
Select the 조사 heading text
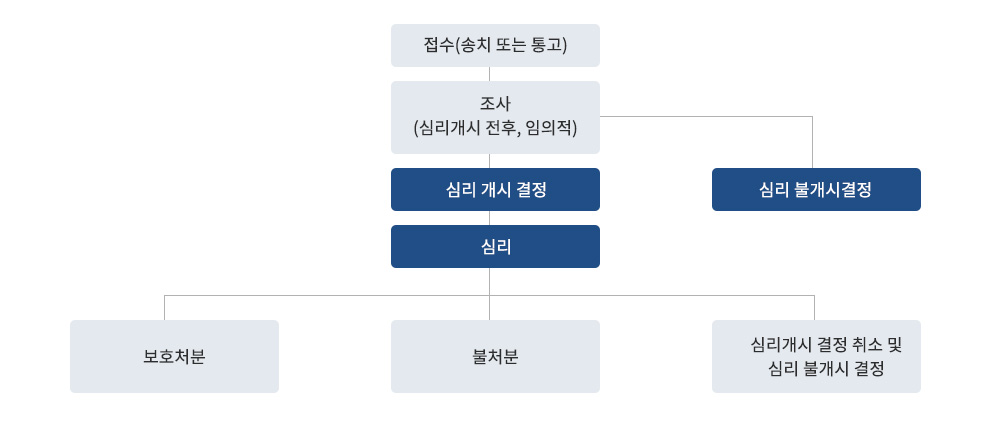(495, 104)
